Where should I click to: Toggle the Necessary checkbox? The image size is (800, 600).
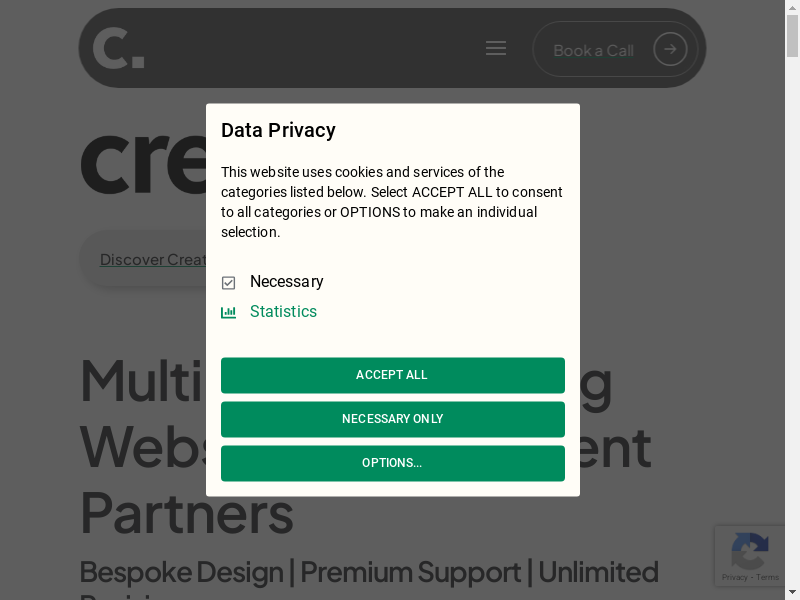tap(229, 283)
